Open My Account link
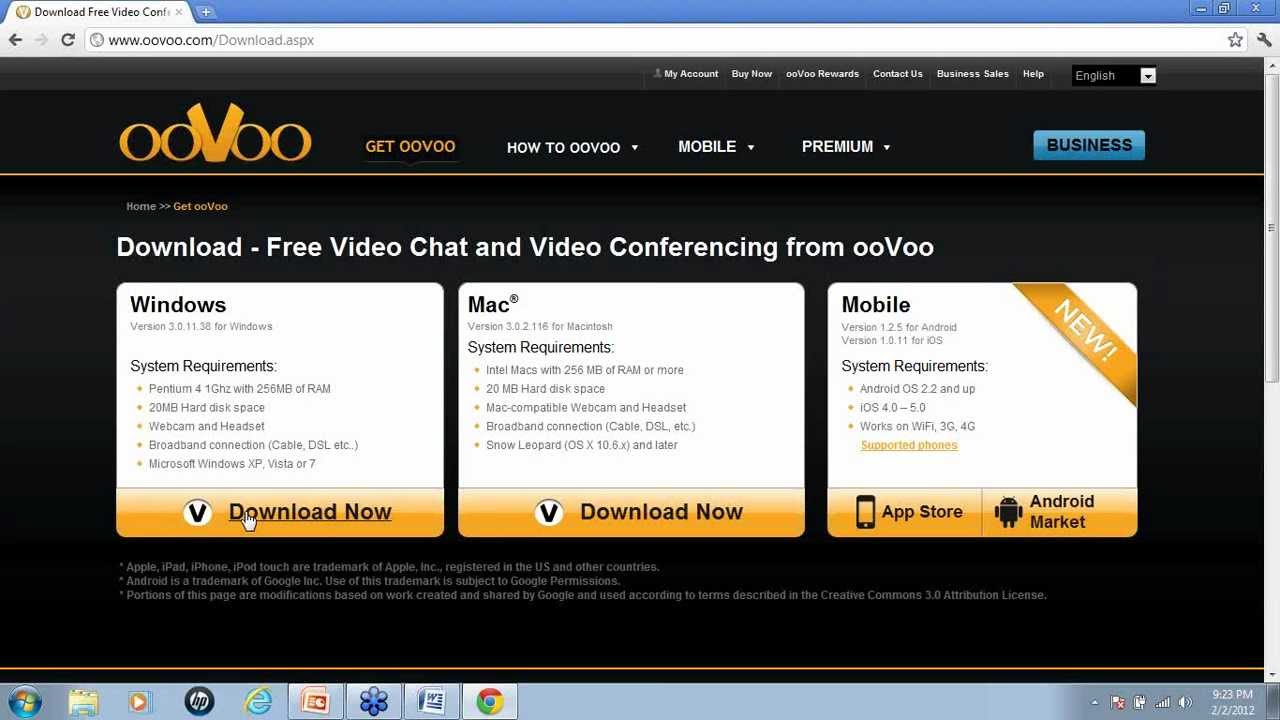 (691, 74)
